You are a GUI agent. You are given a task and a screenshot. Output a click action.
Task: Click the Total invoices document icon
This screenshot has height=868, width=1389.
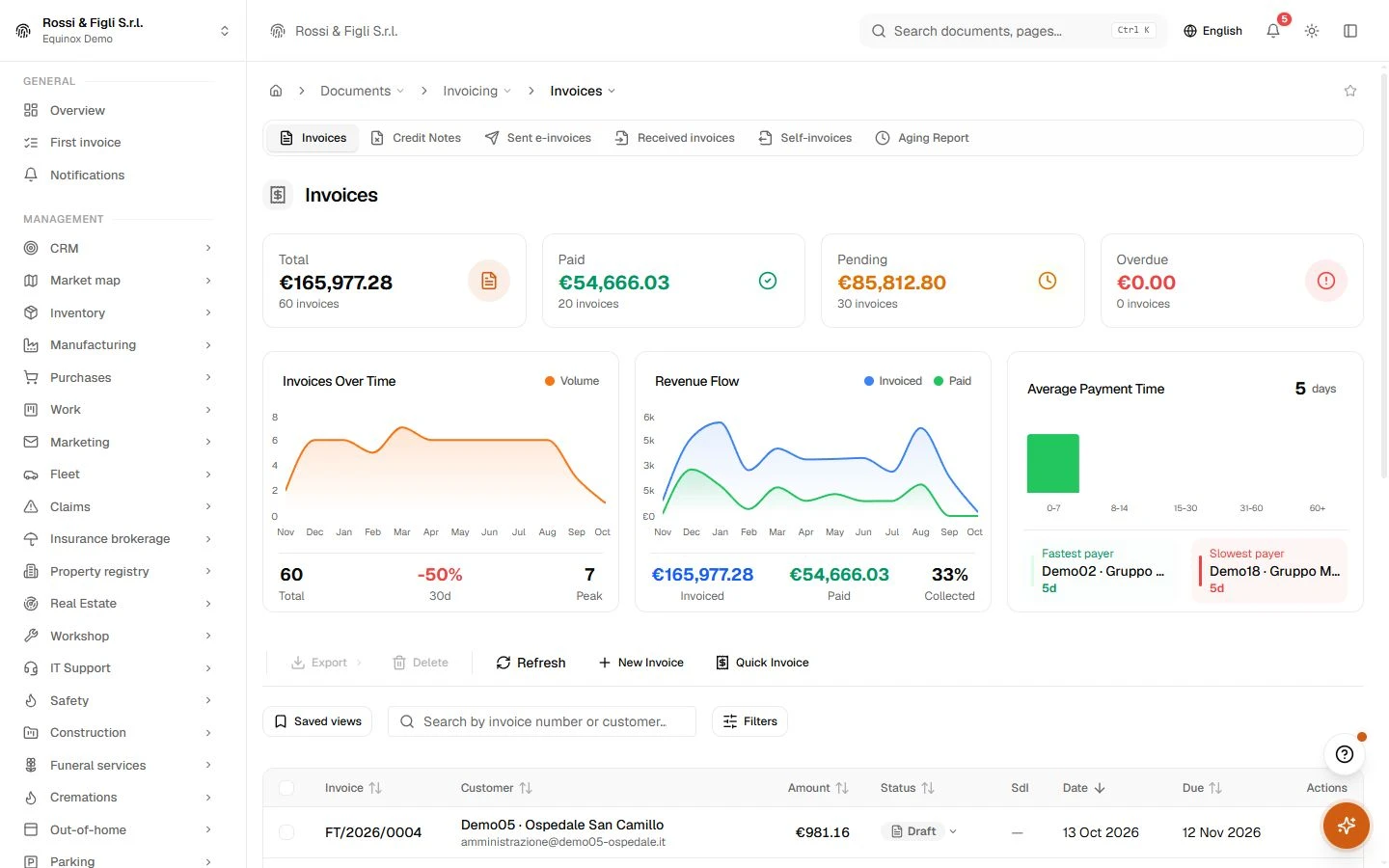(489, 281)
